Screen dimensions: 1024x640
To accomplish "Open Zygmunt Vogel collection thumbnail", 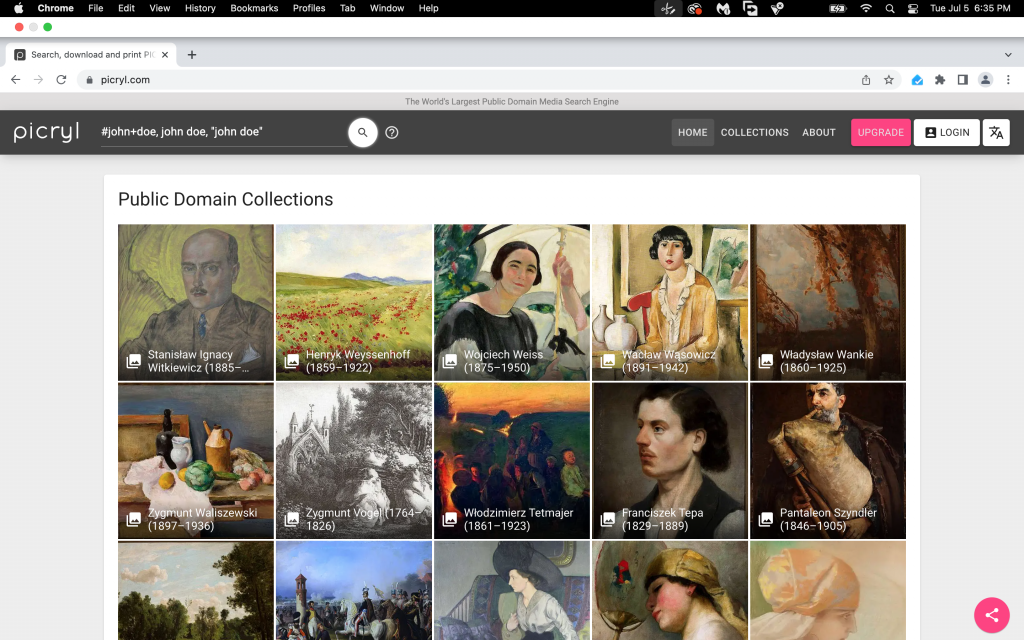I will [x=354, y=460].
